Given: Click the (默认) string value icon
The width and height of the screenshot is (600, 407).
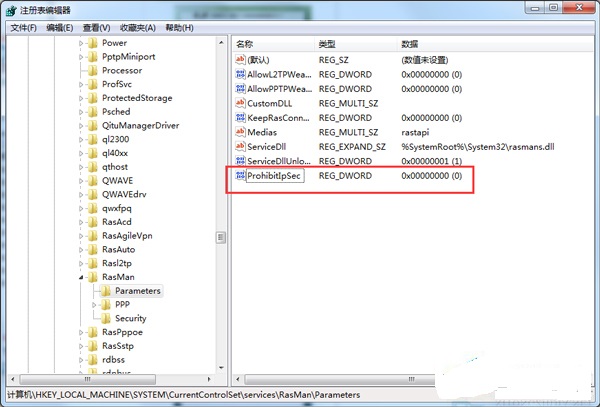Looking at the screenshot, I should pyautogui.click(x=240, y=59).
